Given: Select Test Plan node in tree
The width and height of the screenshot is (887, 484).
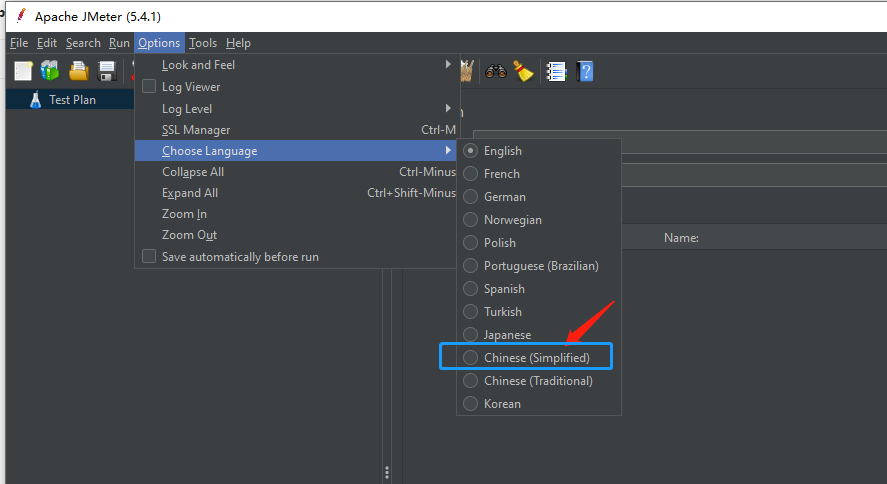Looking at the screenshot, I should pyautogui.click(x=72, y=100).
